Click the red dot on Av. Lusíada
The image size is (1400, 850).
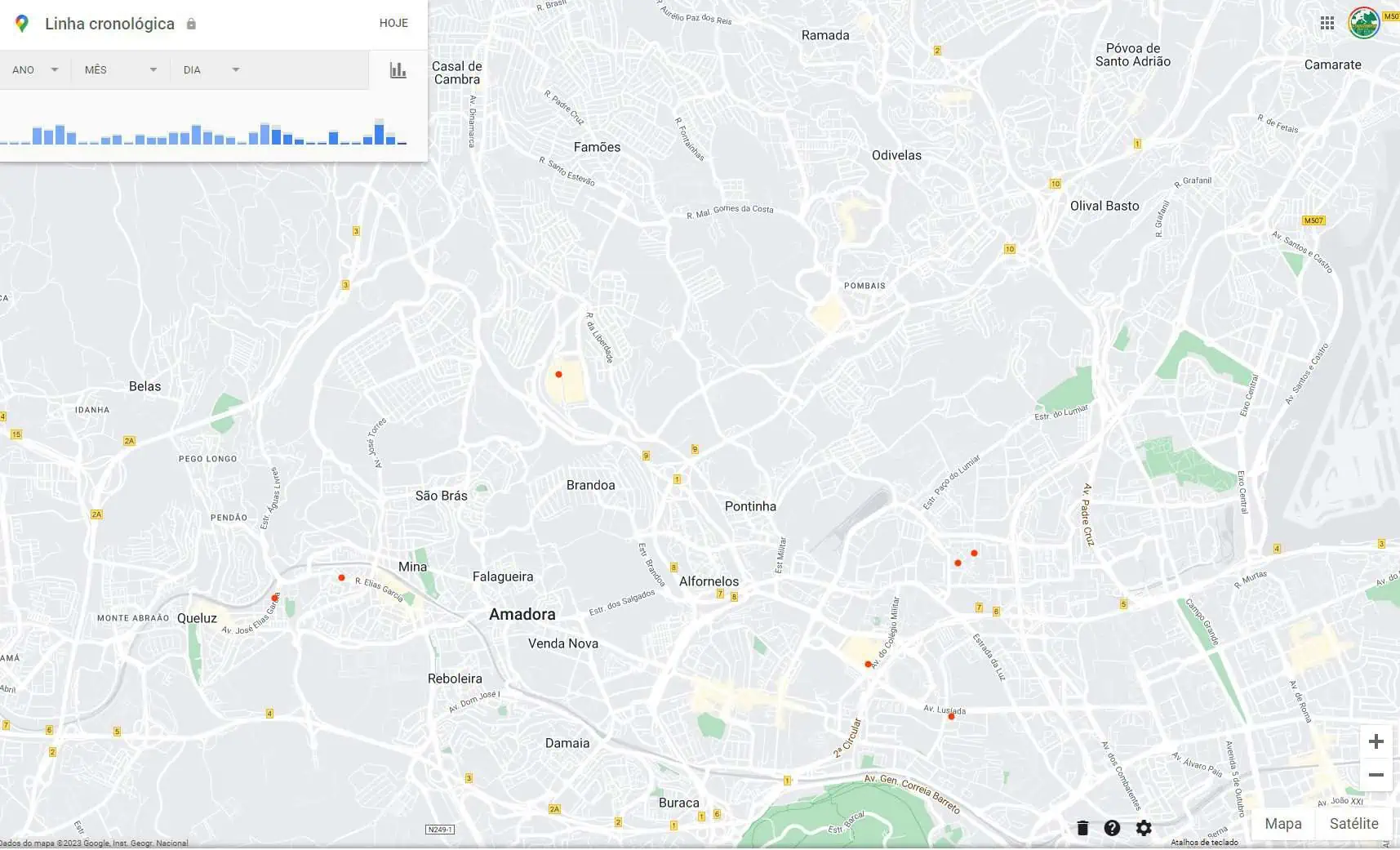click(x=951, y=717)
